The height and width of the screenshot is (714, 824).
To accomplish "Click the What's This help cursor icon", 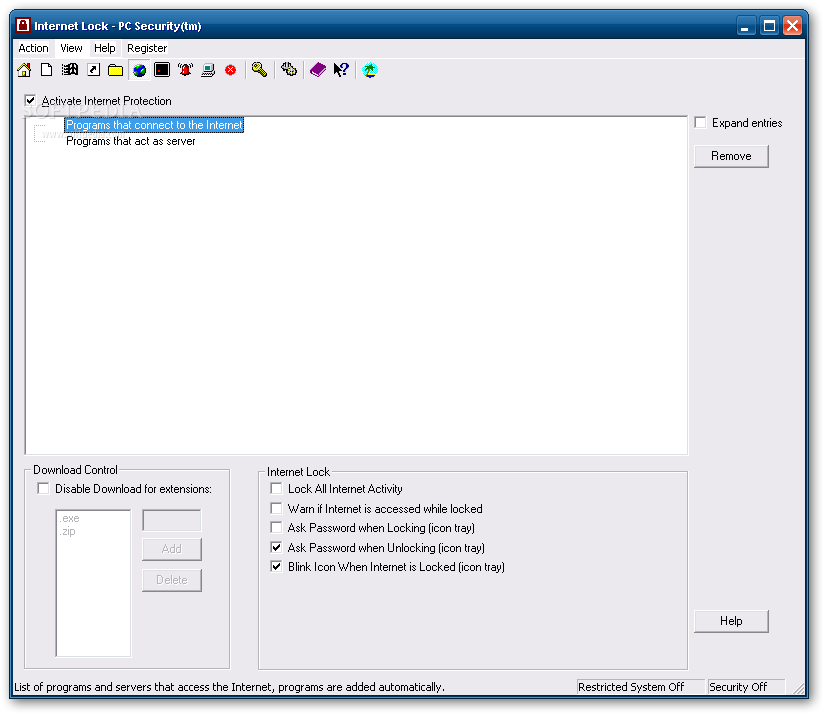I will tap(341, 69).
